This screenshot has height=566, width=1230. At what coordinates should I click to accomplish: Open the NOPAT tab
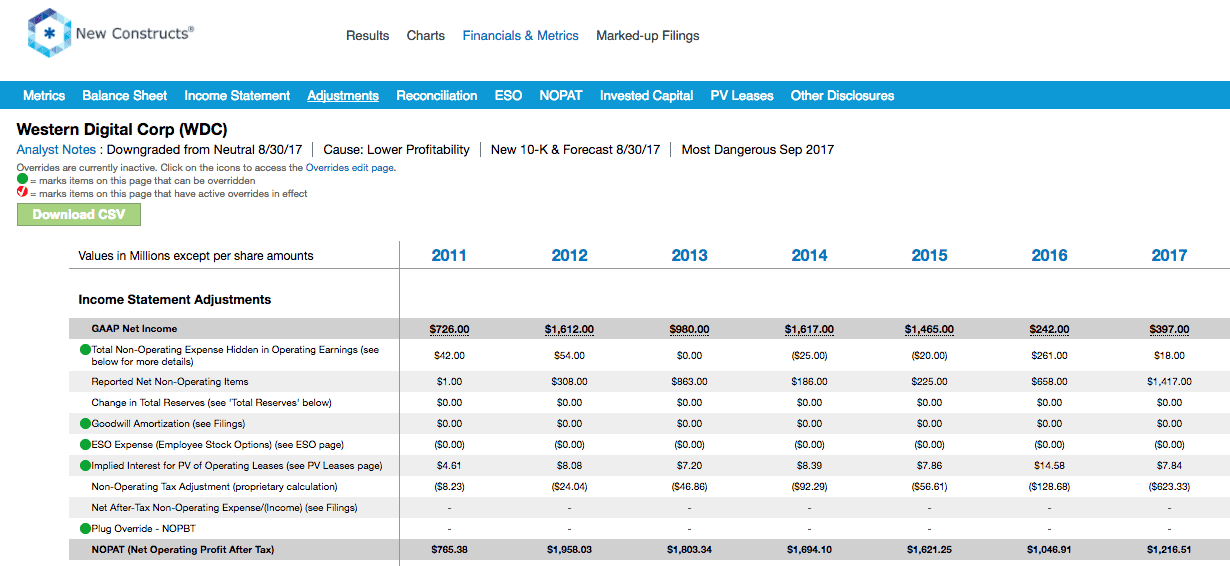[x=561, y=96]
